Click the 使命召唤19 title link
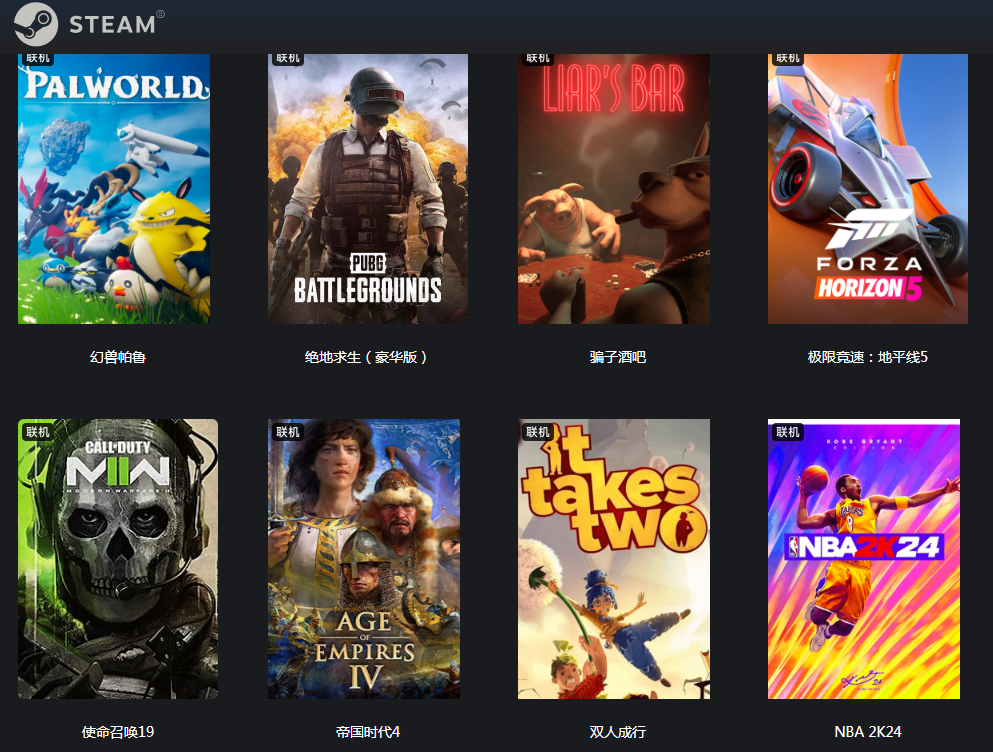 tap(118, 732)
